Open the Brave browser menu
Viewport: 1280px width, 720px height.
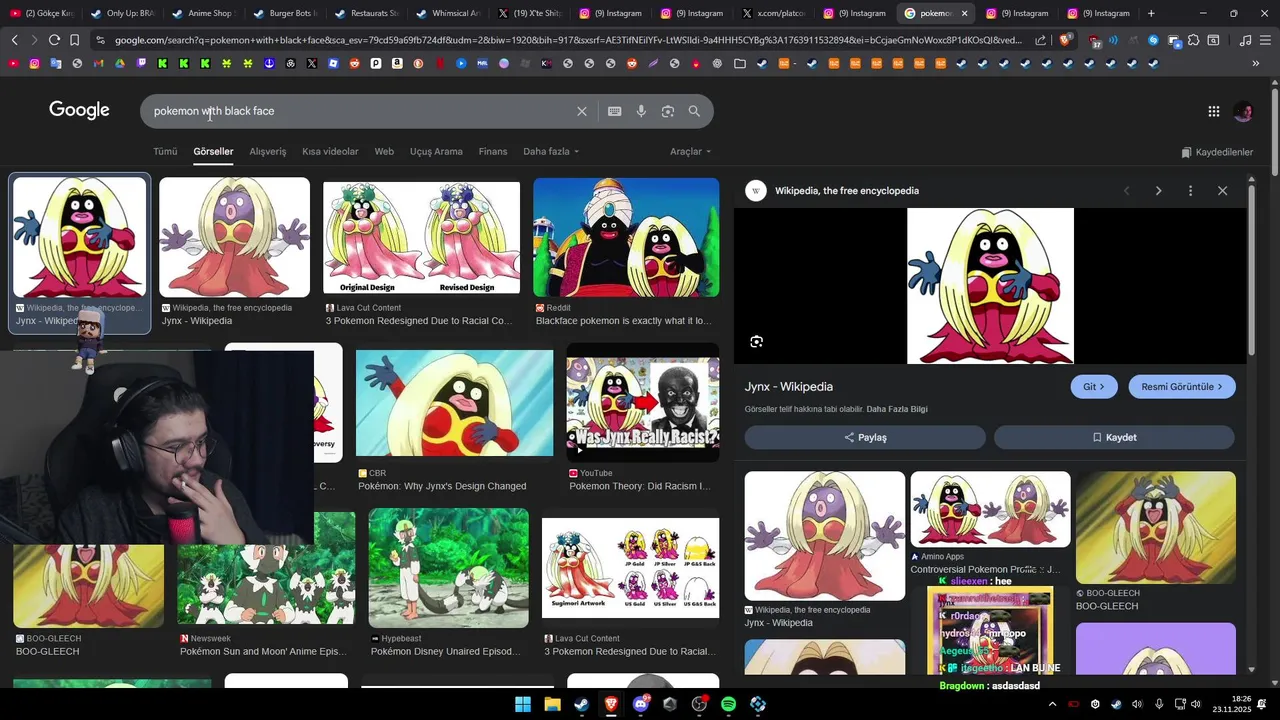1265,40
